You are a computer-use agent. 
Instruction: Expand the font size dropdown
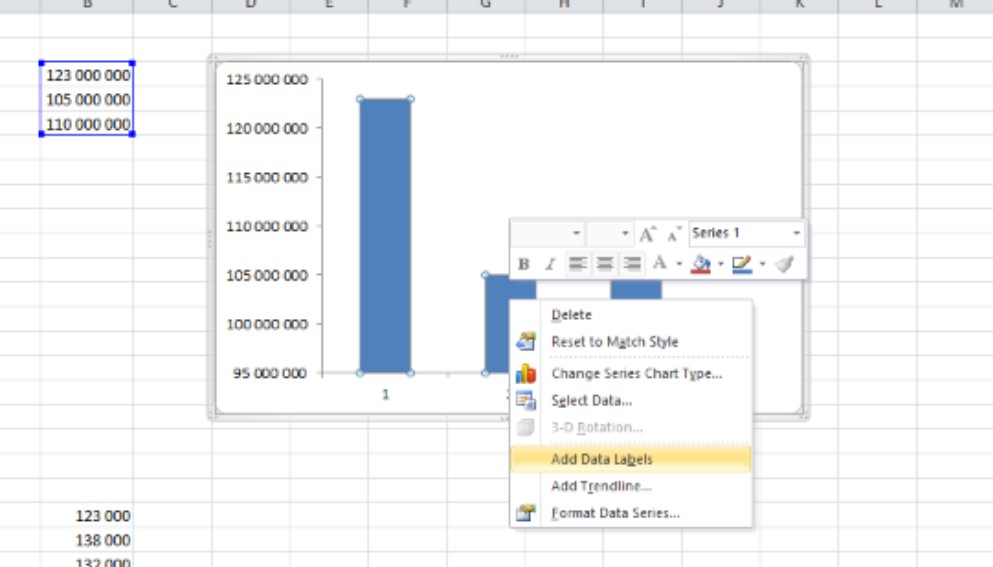(x=626, y=234)
